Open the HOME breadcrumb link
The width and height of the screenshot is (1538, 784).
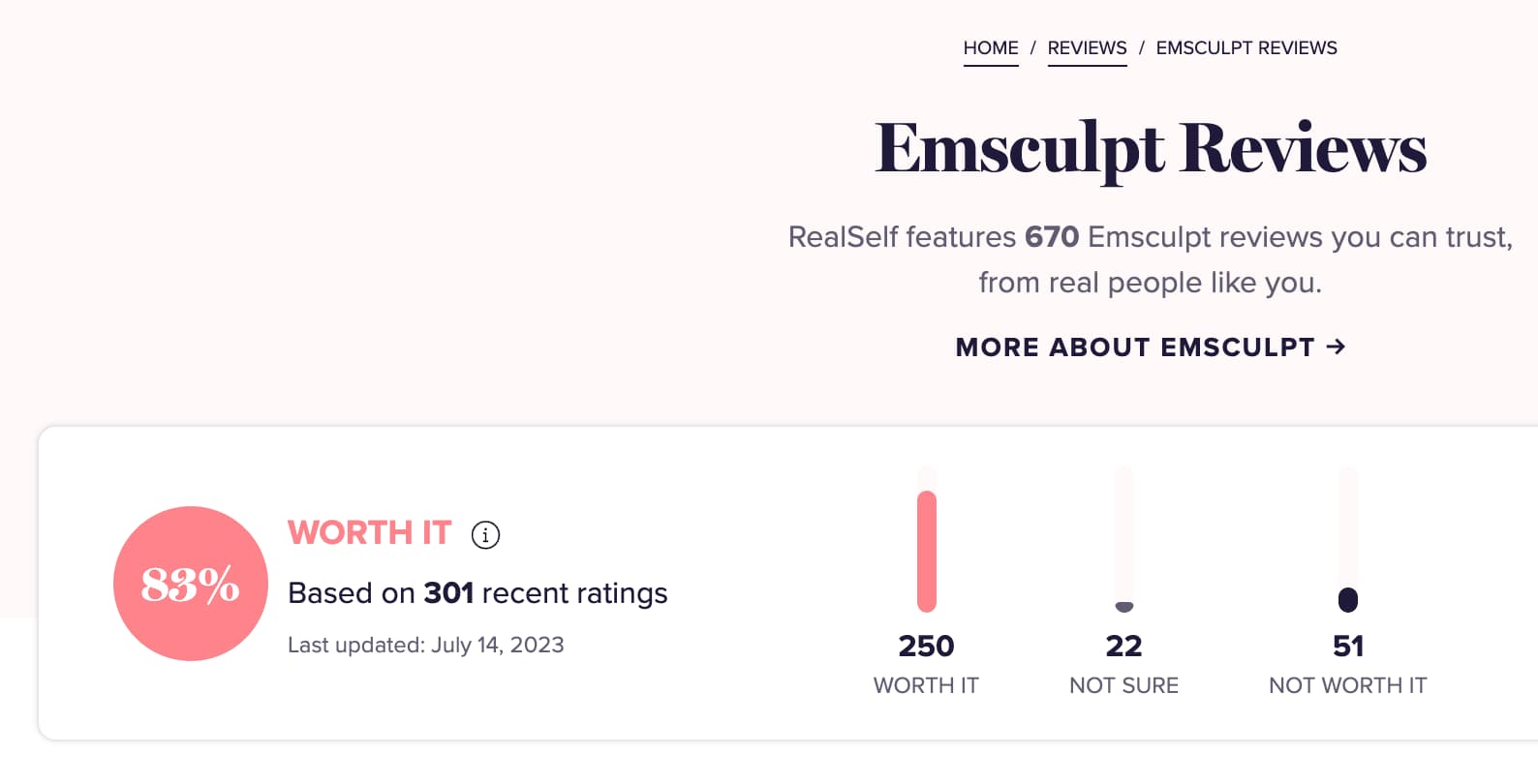pyautogui.click(x=991, y=48)
